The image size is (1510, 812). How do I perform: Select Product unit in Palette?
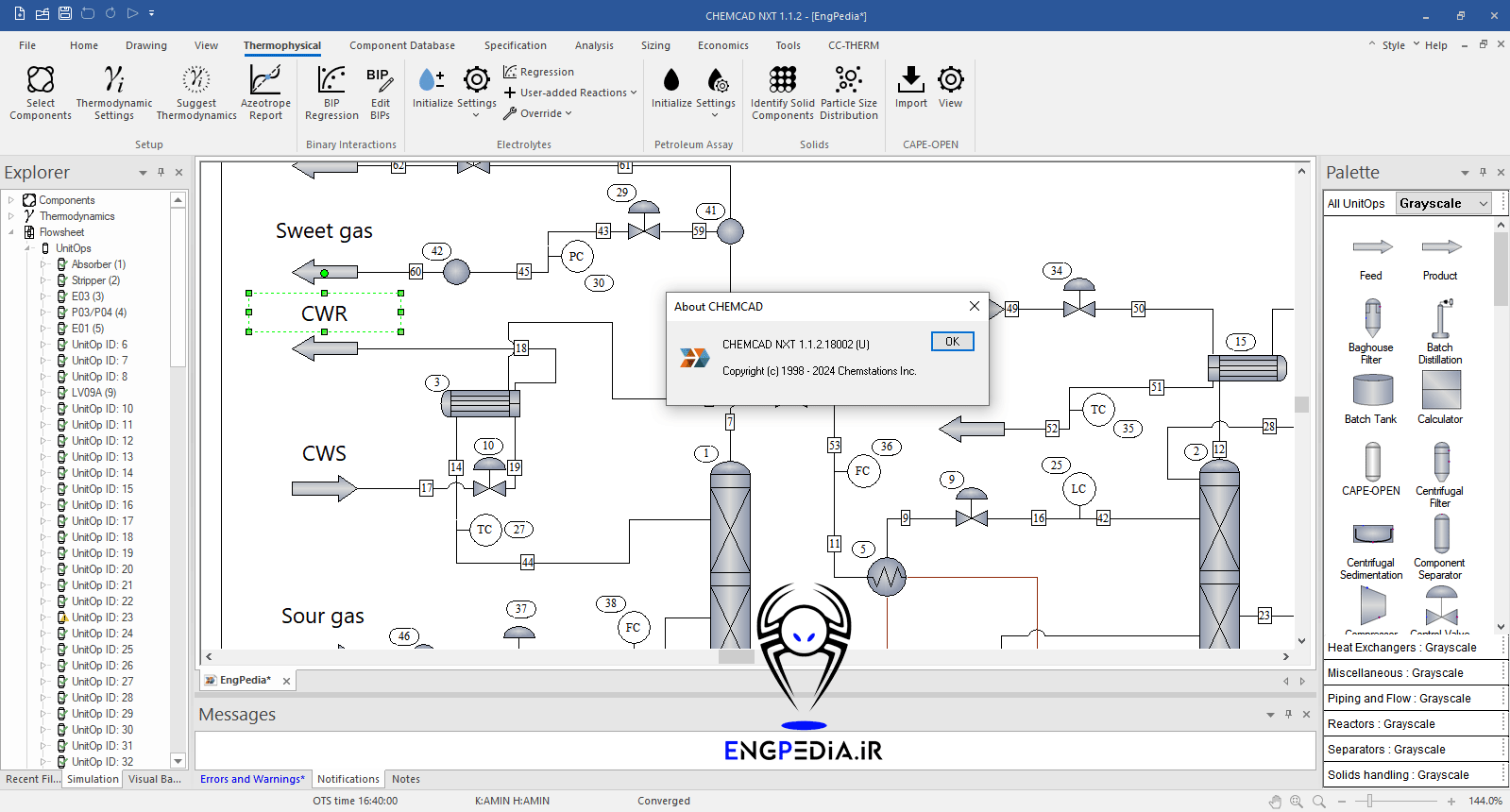[1440, 258]
